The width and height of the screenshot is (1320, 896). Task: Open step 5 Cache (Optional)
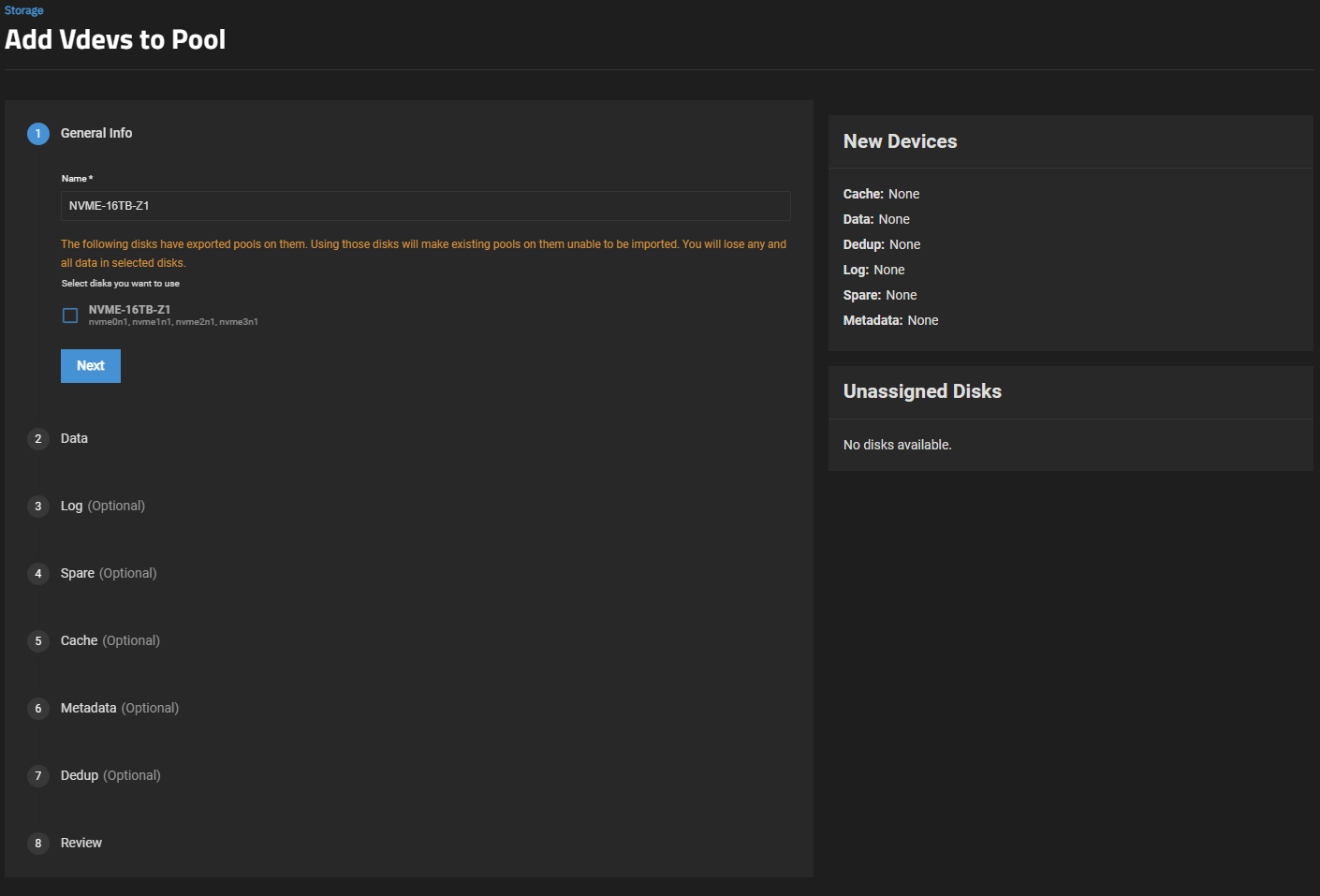point(94,641)
